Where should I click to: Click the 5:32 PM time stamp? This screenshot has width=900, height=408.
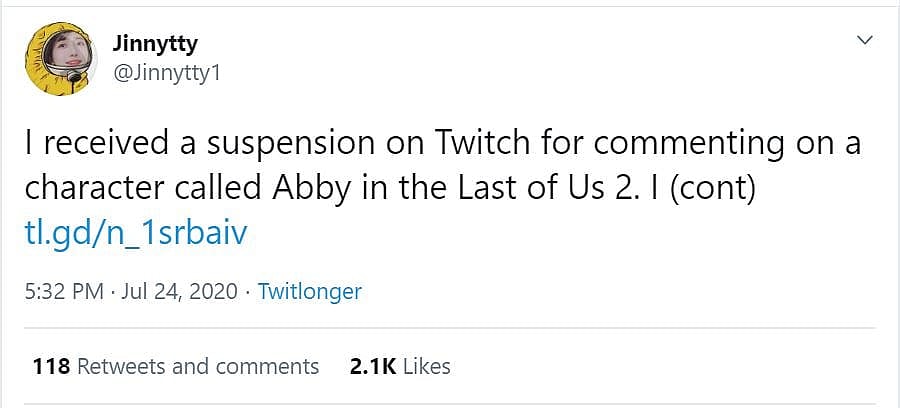click(x=62, y=292)
